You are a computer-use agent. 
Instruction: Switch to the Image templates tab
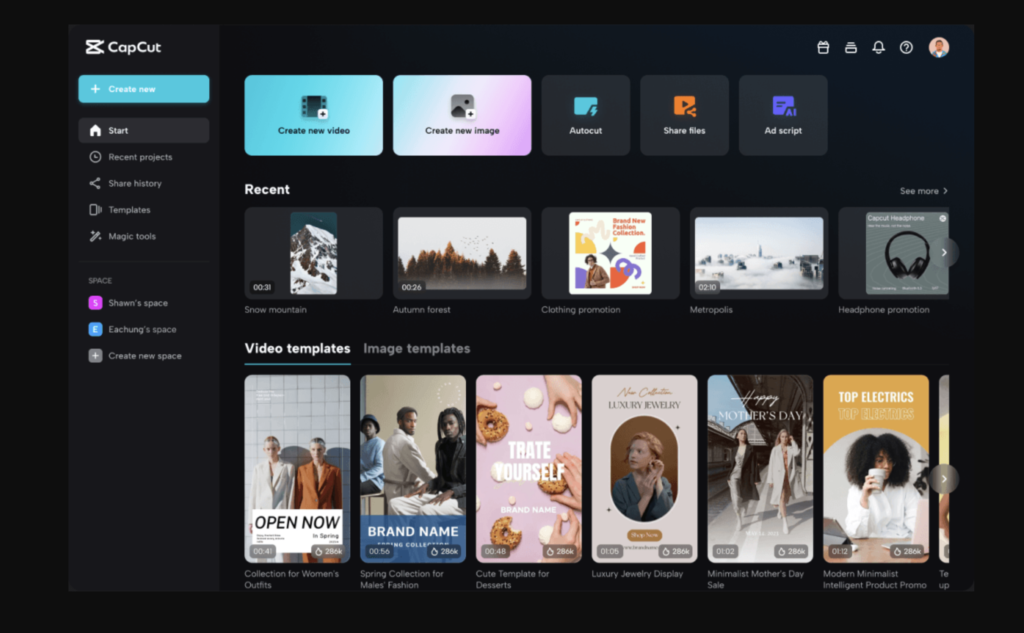click(416, 349)
